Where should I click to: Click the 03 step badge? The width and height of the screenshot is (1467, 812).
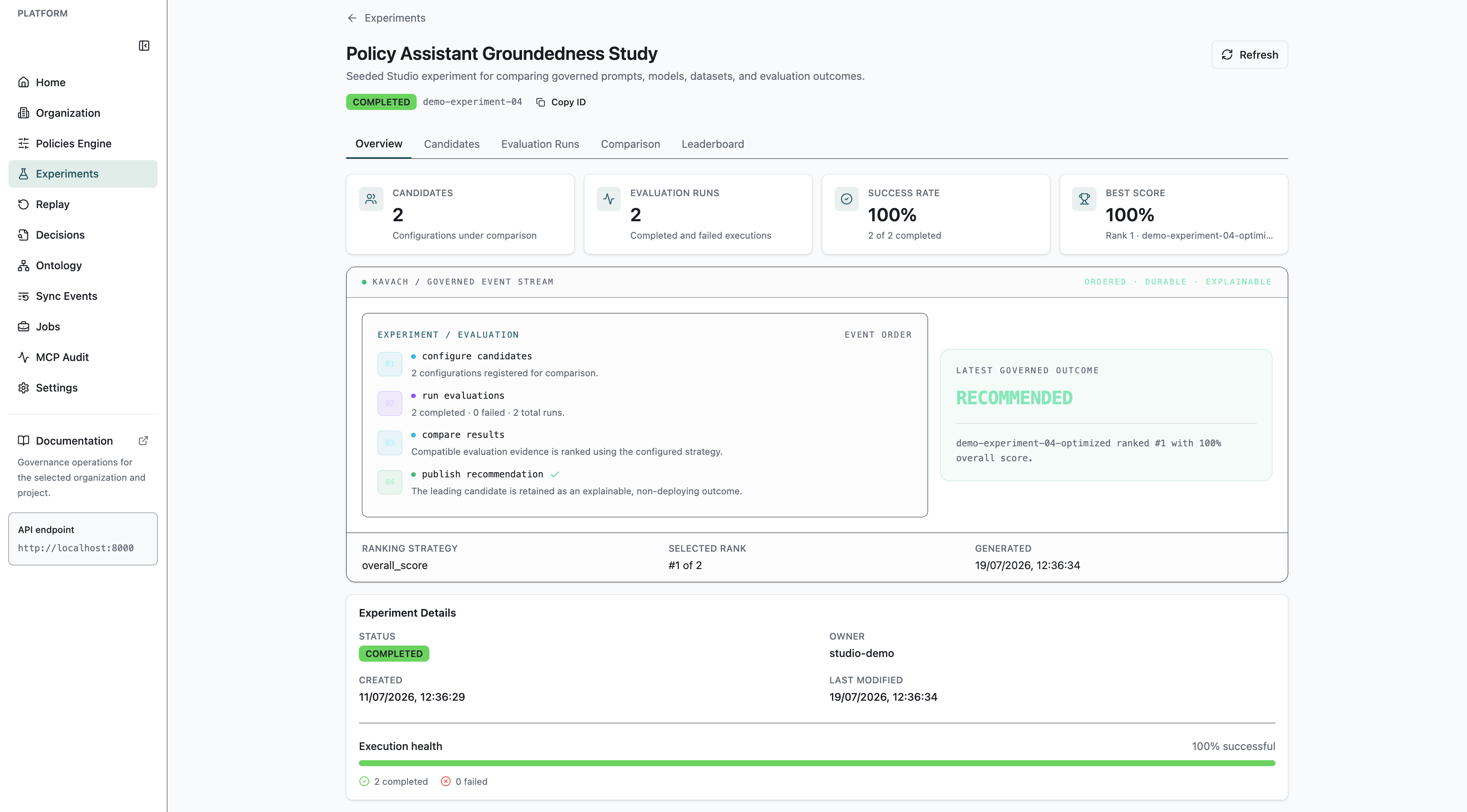coord(389,443)
